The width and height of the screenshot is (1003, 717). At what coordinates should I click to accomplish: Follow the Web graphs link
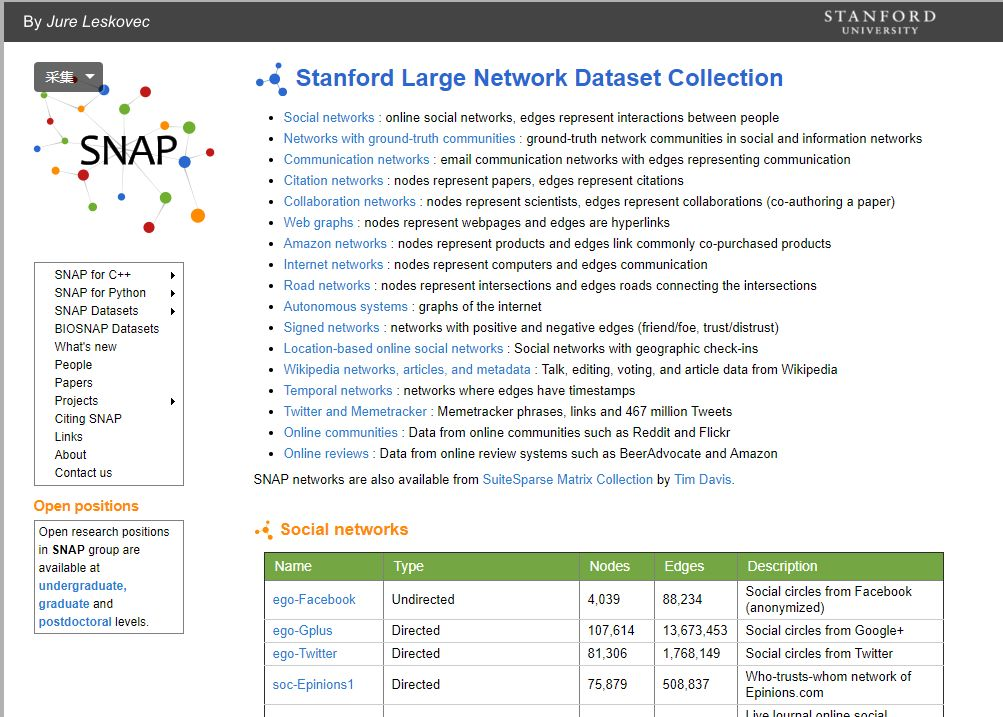point(318,223)
